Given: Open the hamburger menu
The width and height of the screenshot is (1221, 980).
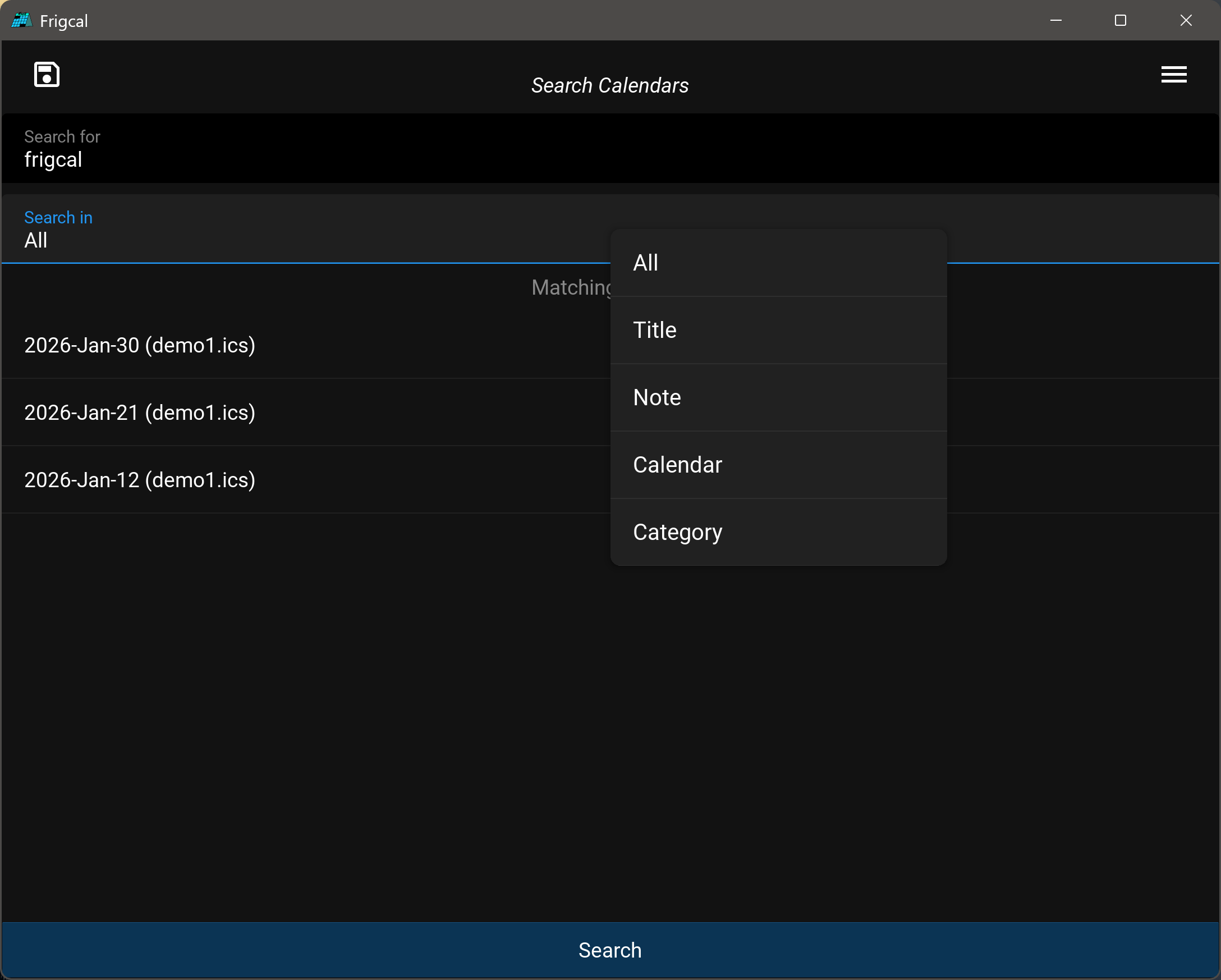Looking at the screenshot, I should 1173,74.
